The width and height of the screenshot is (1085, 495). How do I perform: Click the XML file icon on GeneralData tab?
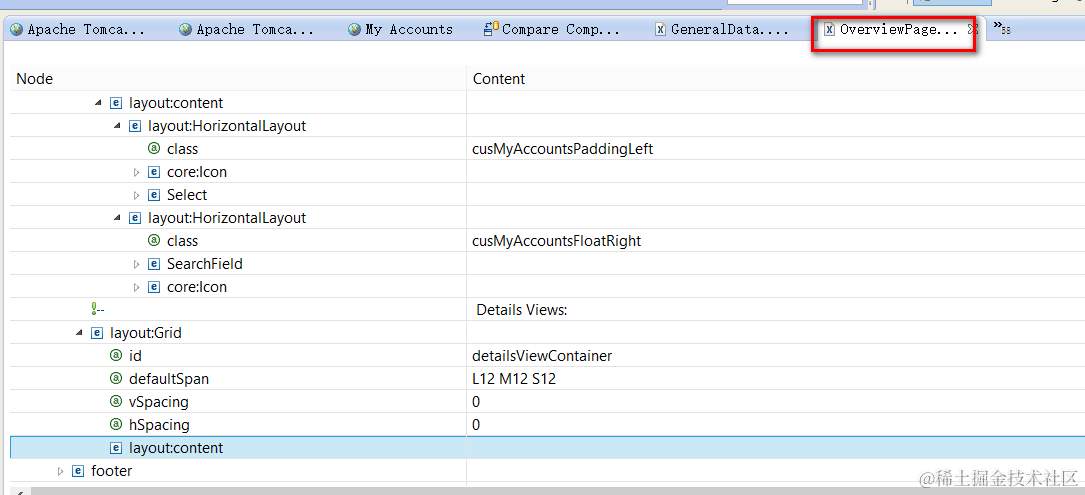[x=661, y=29]
